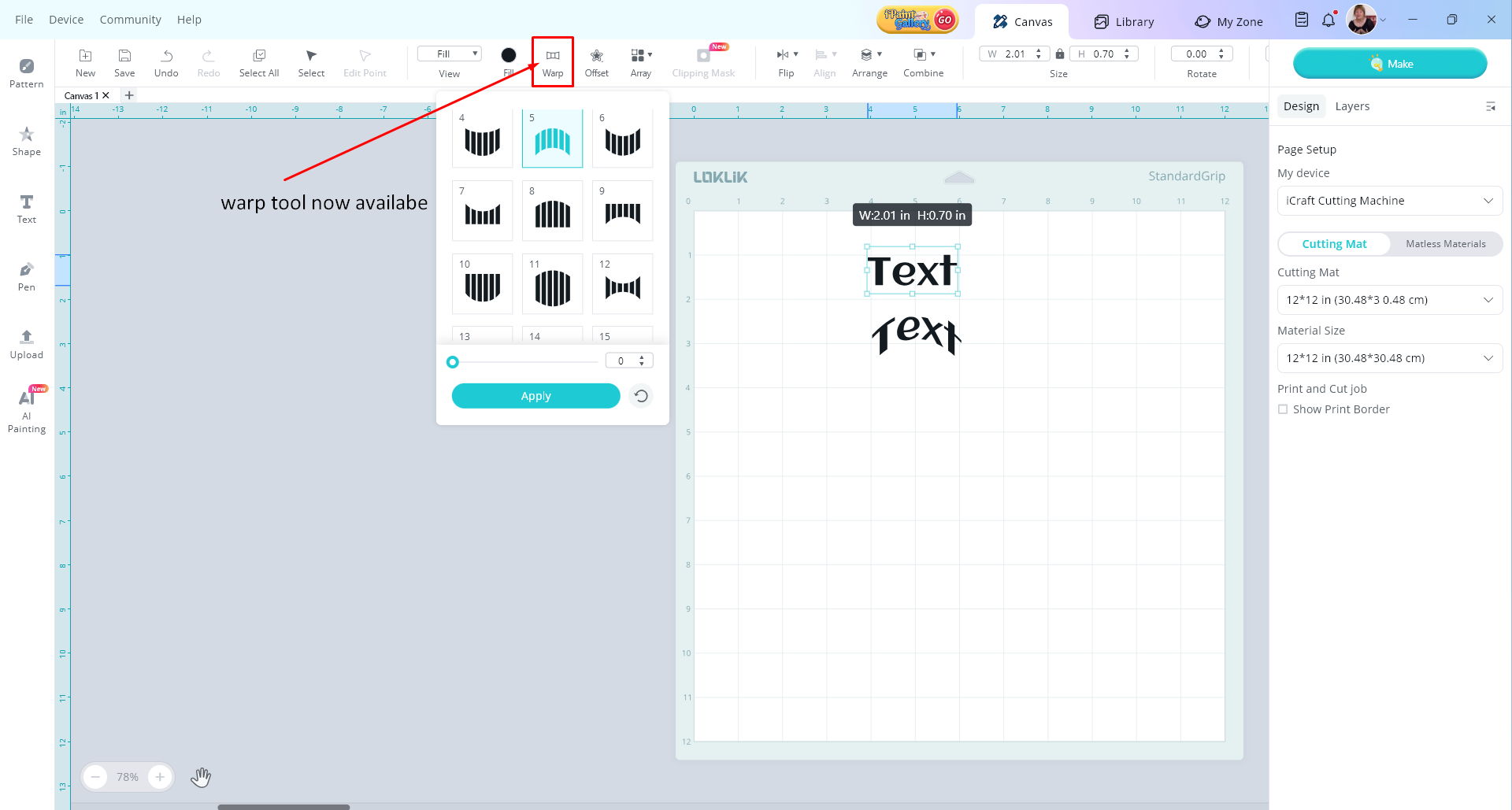Click the Undo icon
The image size is (1512, 810).
[x=166, y=62]
